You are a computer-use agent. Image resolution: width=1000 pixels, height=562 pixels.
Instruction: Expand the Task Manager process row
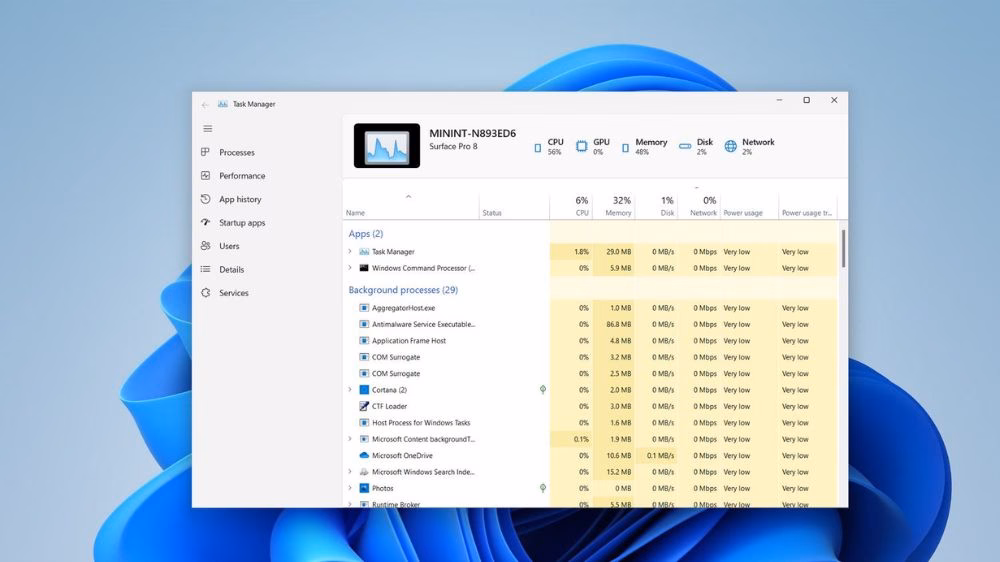pos(350,252)
